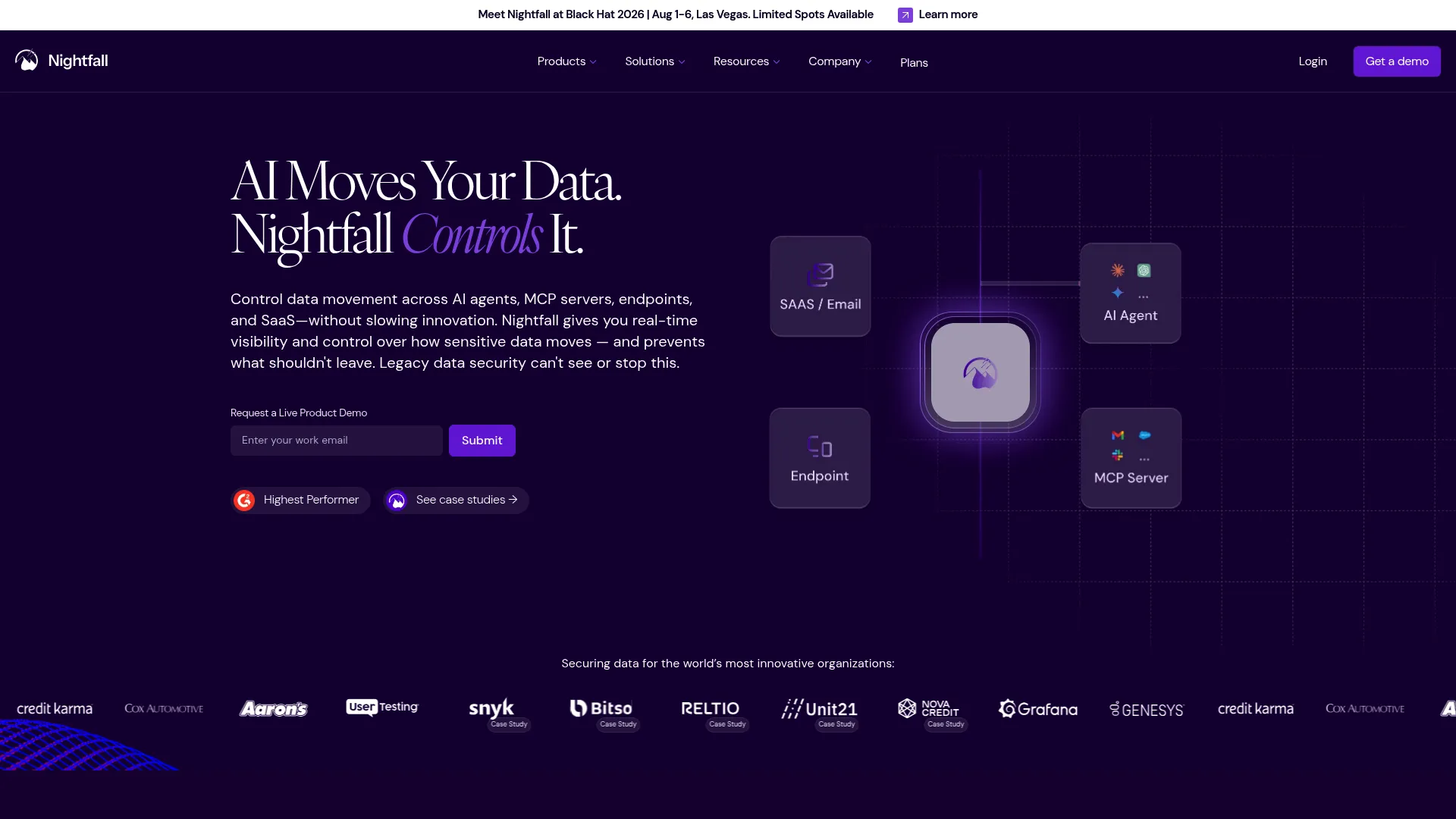This screenshot has width=1456, height=819.
Task: Click the "Request a Live Product Demo" label
Action: pyautogui.click(x=299, y=413)
